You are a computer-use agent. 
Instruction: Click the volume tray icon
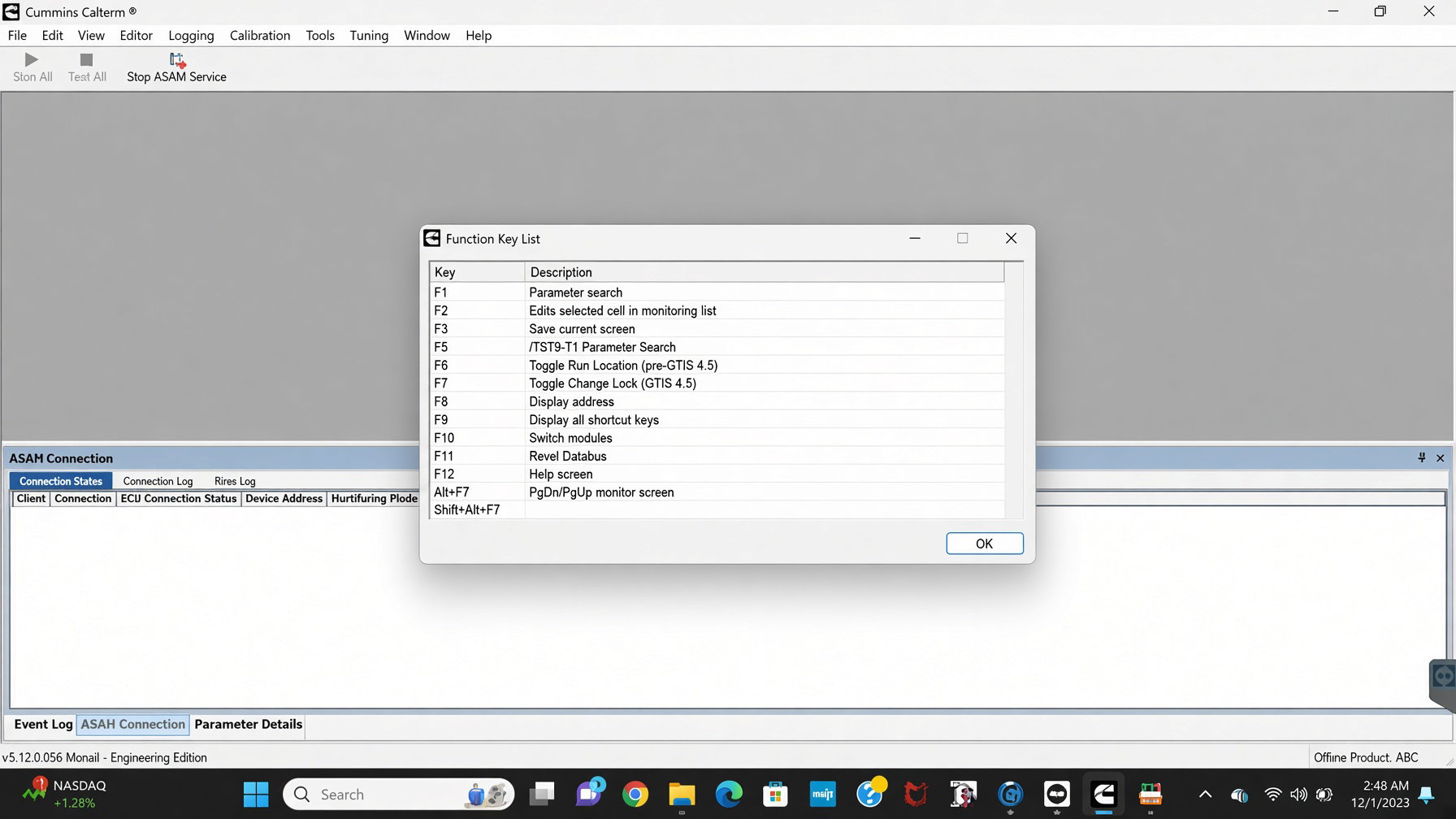click(1298, 795)
